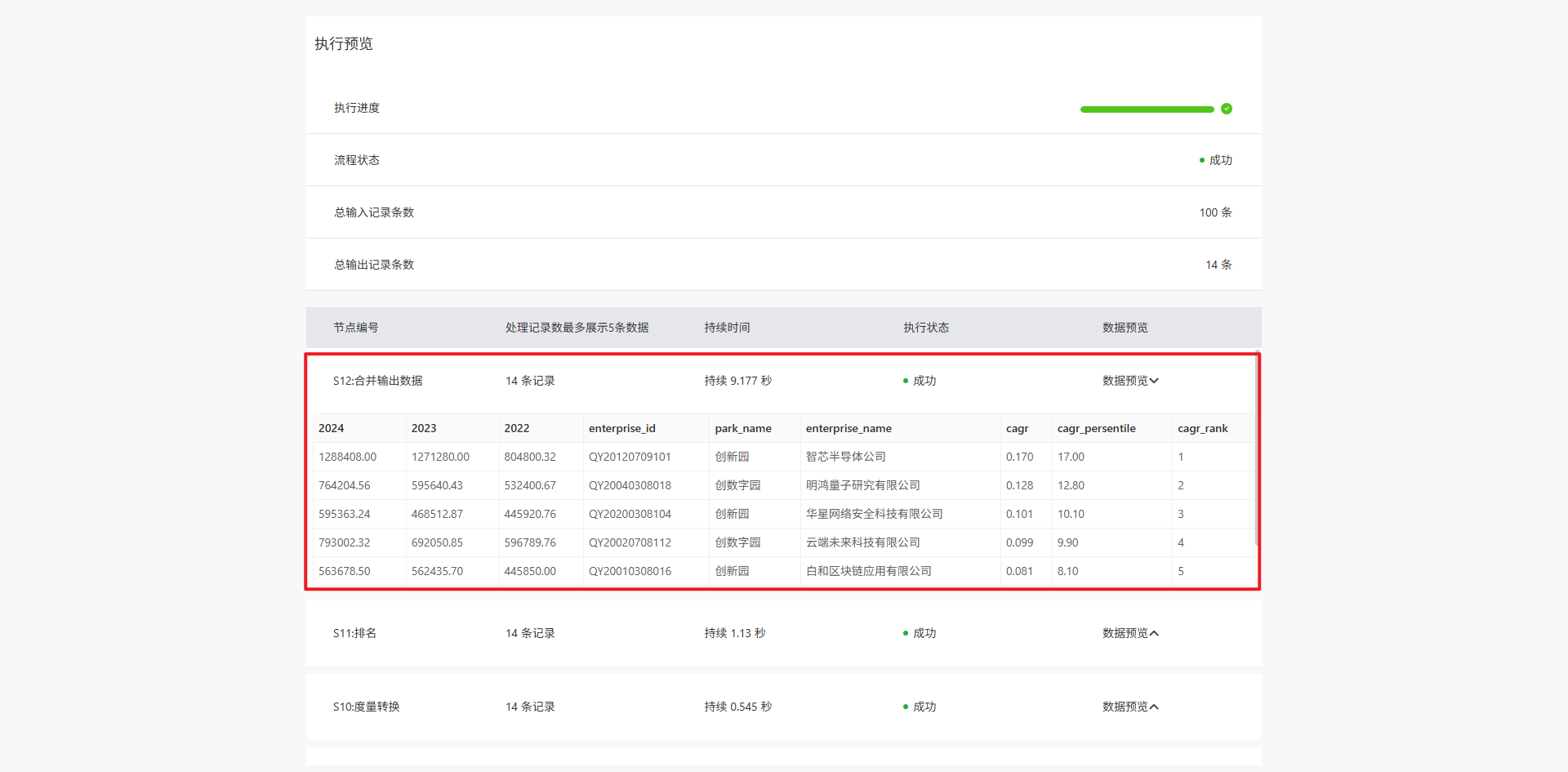Click the green completion checkmark icon

click(x=1226, y=109)
